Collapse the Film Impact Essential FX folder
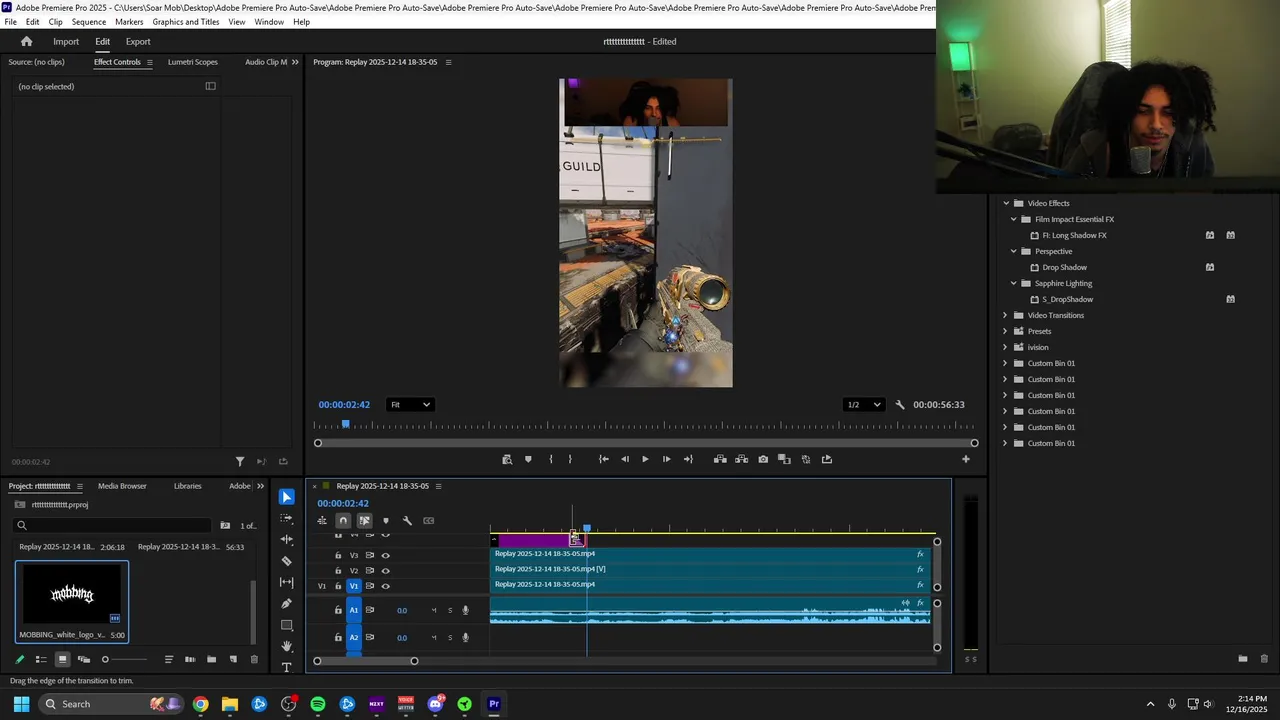1280x720 pixels. point(1013,219)
